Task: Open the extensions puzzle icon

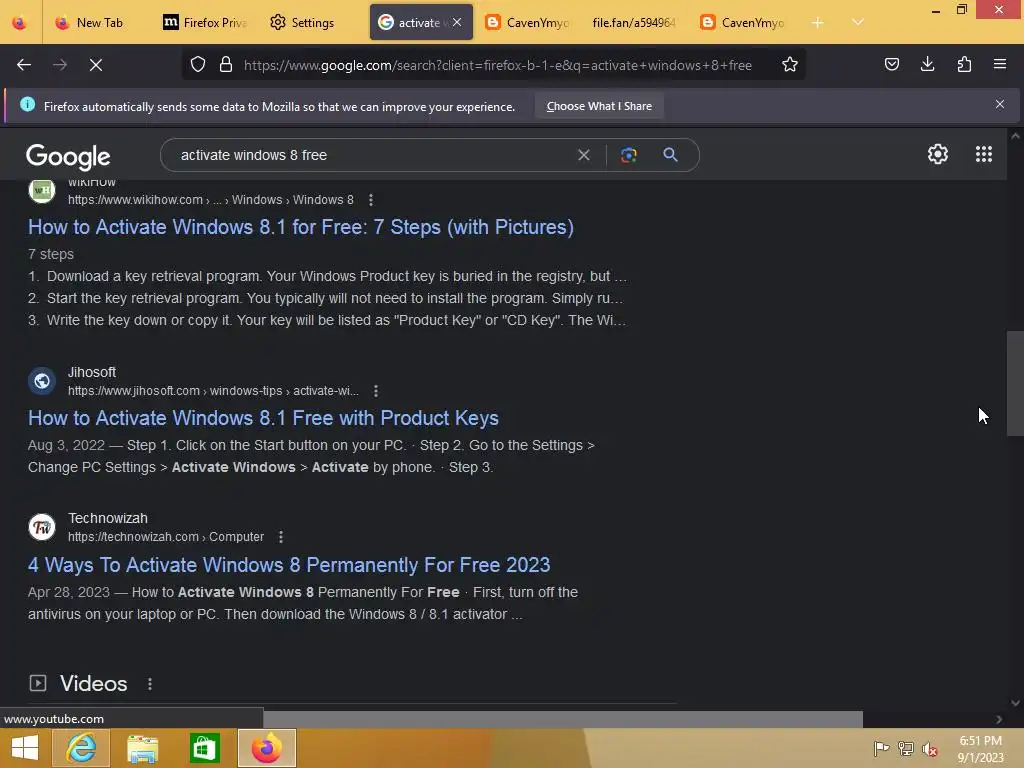Action: point(964,64)
